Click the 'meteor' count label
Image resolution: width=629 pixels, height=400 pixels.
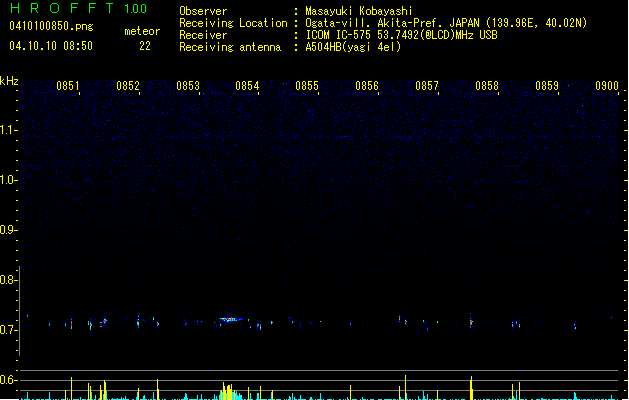tap(142, 31)
